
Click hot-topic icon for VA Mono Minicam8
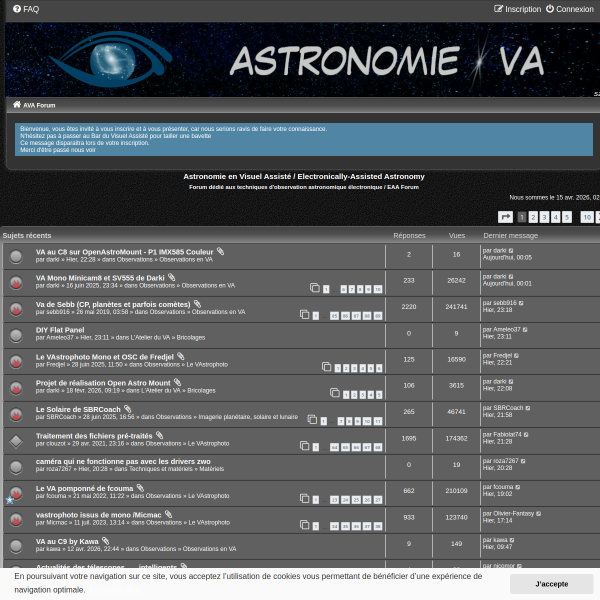pyautogui.click(x=16, y=282)
